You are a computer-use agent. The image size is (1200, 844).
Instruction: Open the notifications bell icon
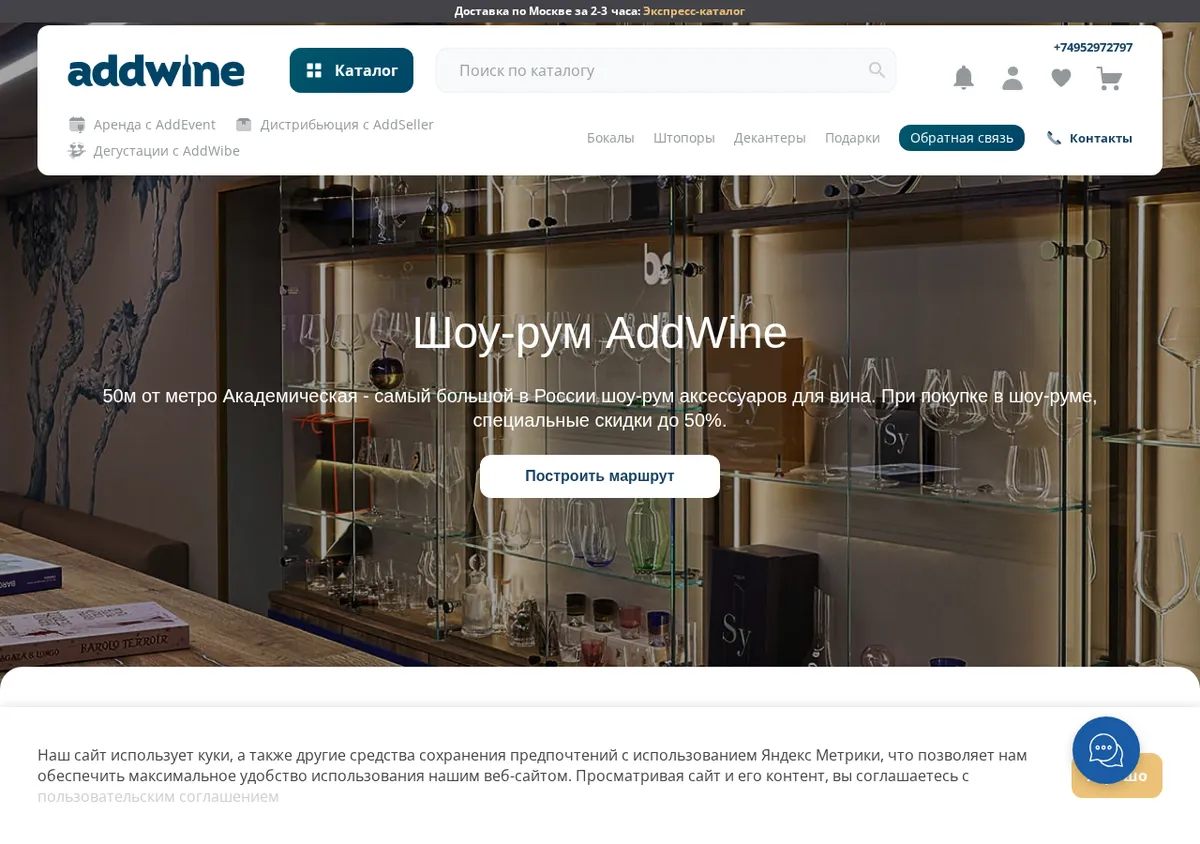(963, 78)
